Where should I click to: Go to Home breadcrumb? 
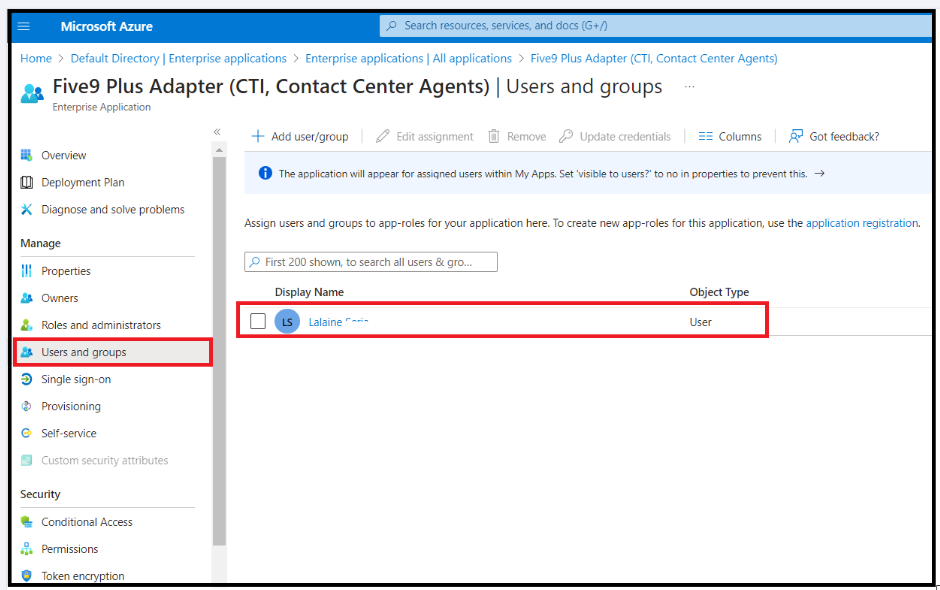pyautogui.click(x=36, y=58)
